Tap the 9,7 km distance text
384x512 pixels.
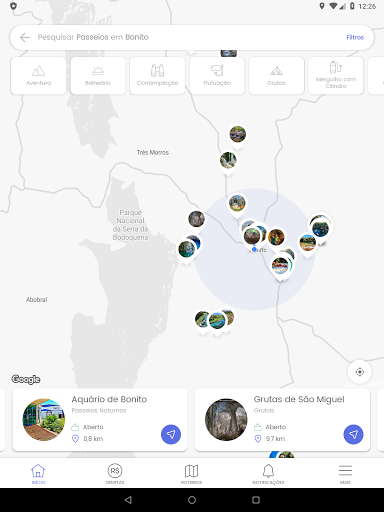(x=275, y=439)
